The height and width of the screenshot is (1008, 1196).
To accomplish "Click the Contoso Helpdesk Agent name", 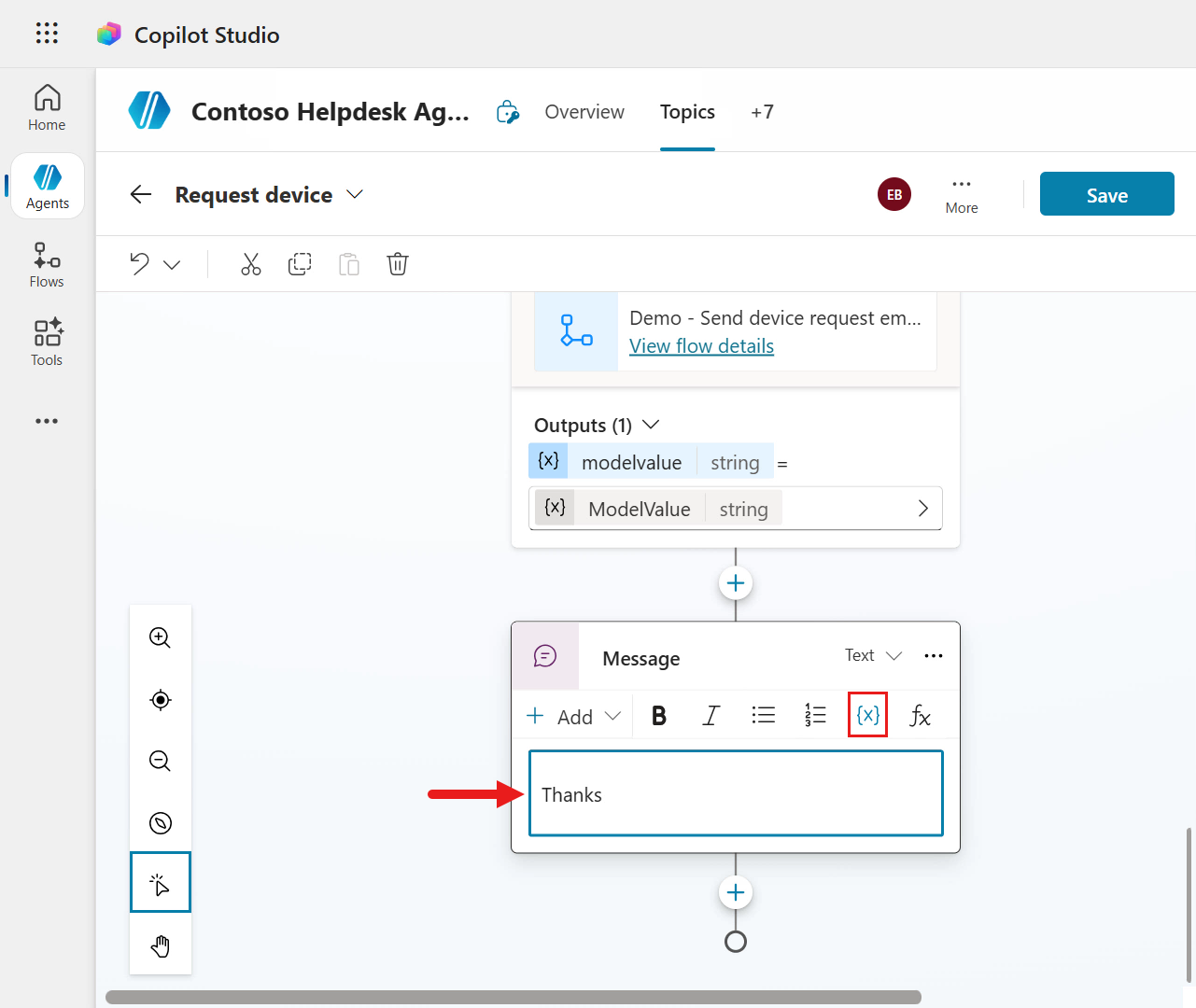I will point(331,112).
